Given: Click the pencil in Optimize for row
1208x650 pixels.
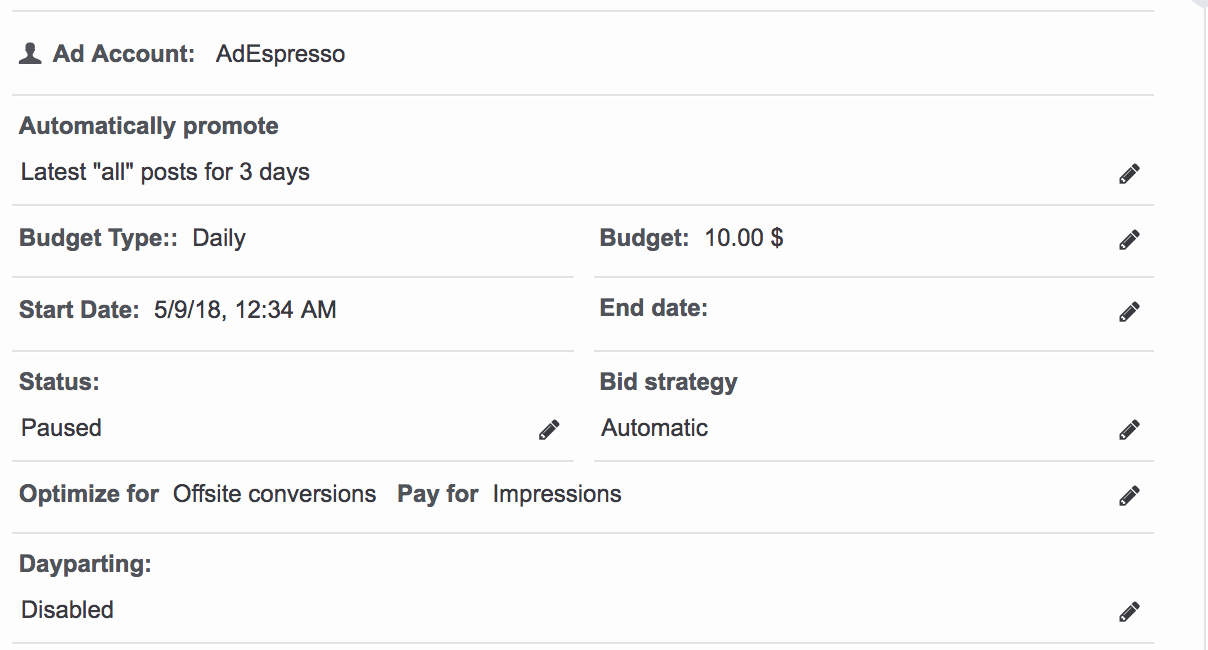Looking at the screenshot, I should pos(1129,496).
